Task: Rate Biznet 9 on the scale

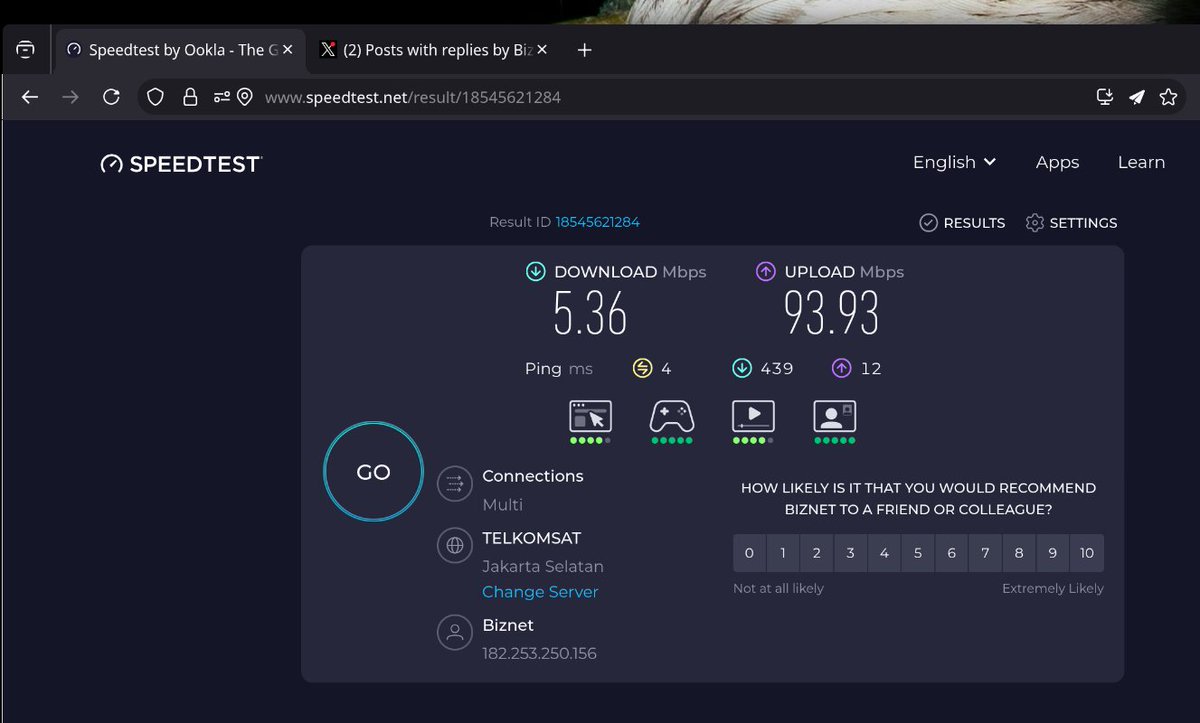Action: (x=1052, y=553)
